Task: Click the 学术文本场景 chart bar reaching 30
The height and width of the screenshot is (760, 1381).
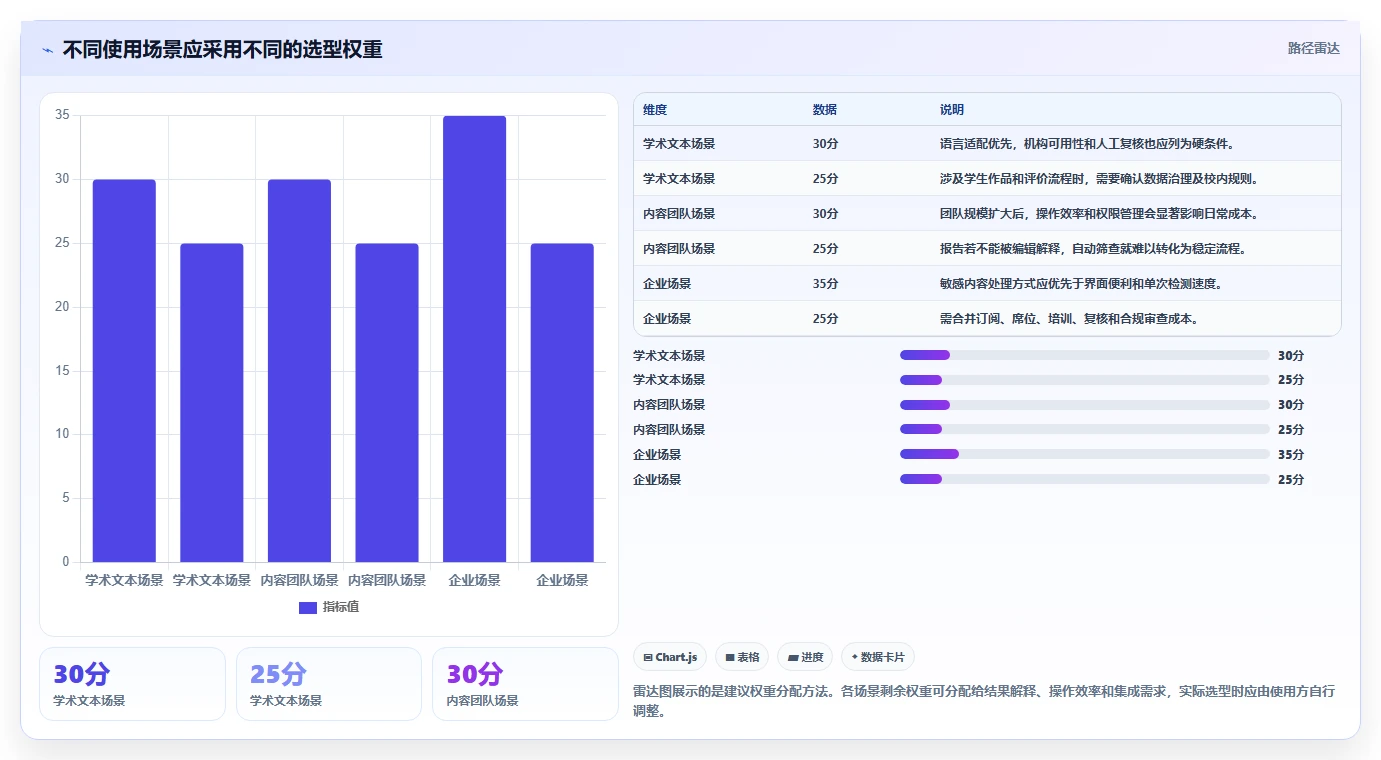Action: (124, 370)
